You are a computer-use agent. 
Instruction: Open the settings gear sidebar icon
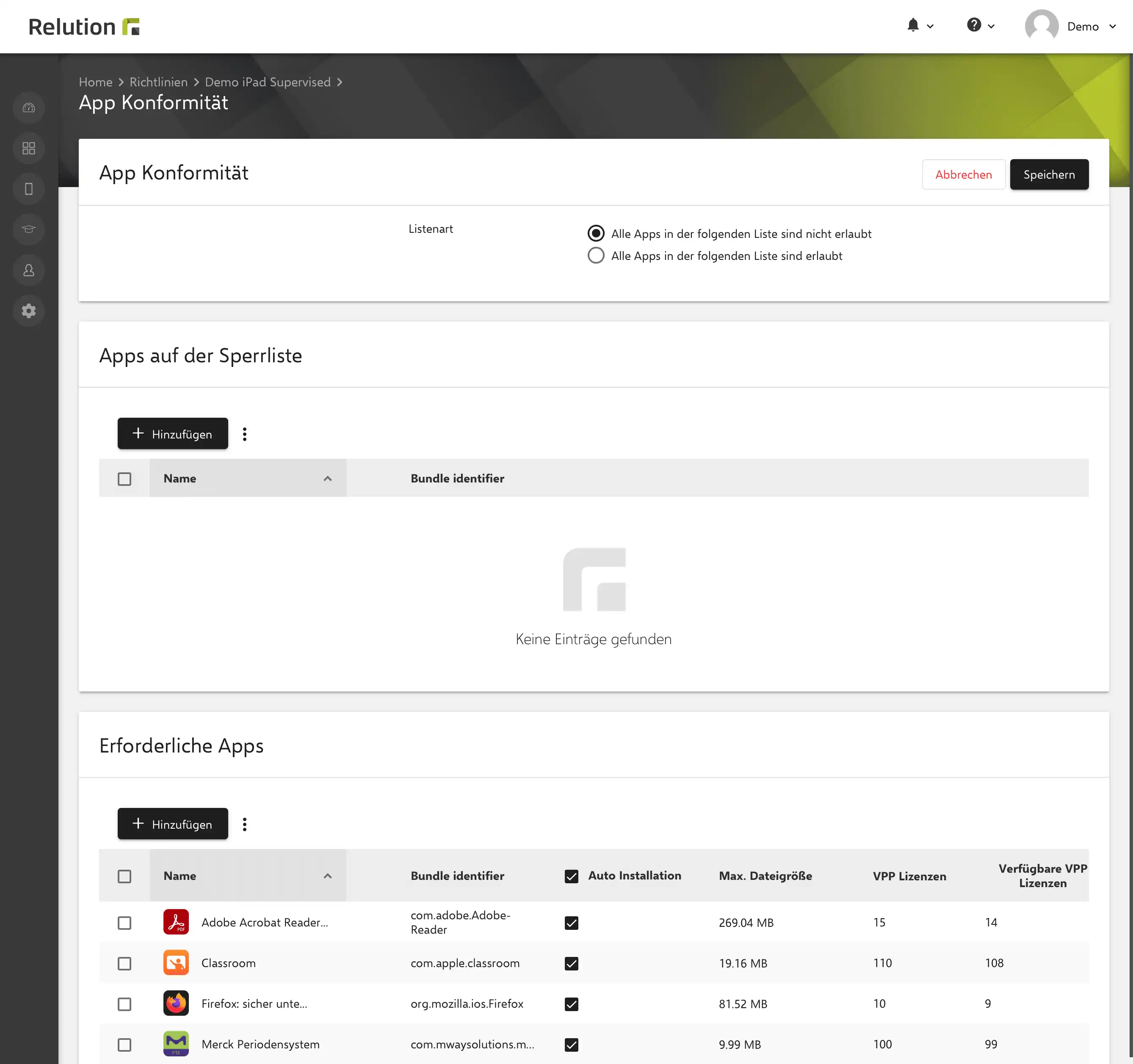[x=28, y=310]
